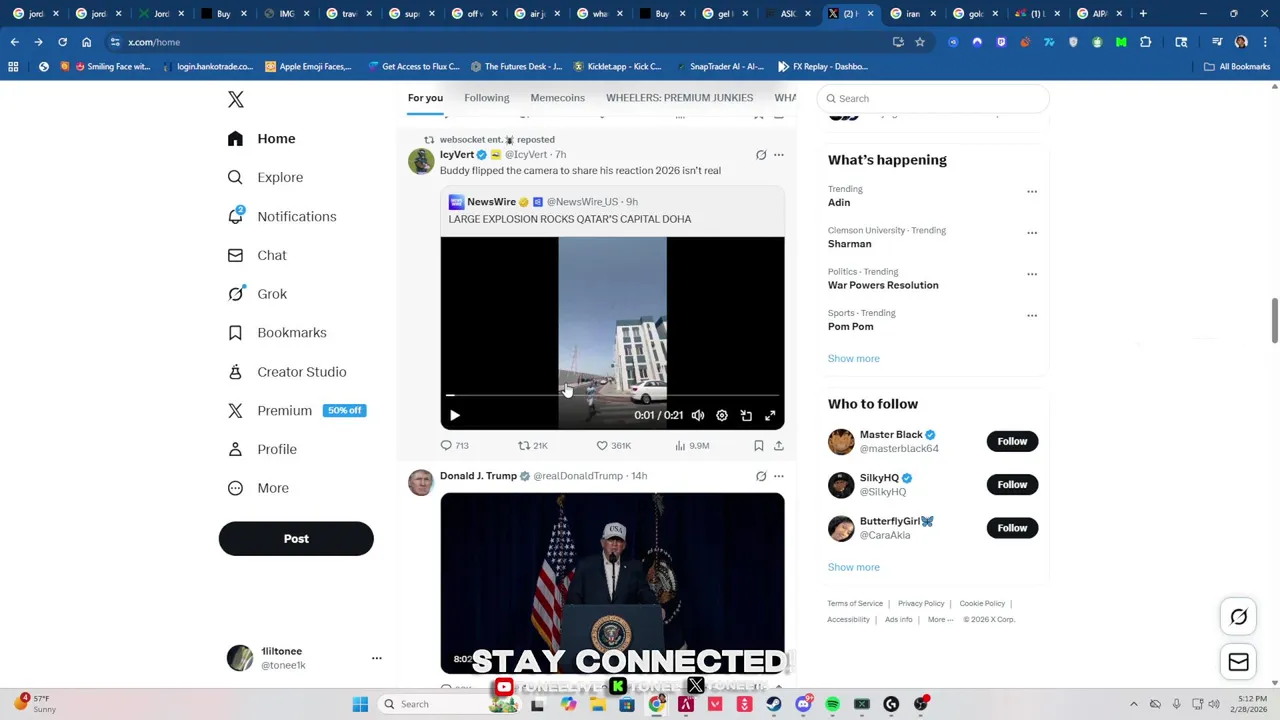
Task: Bookmark this page with star icon
Action: click(x=920, y=42)
